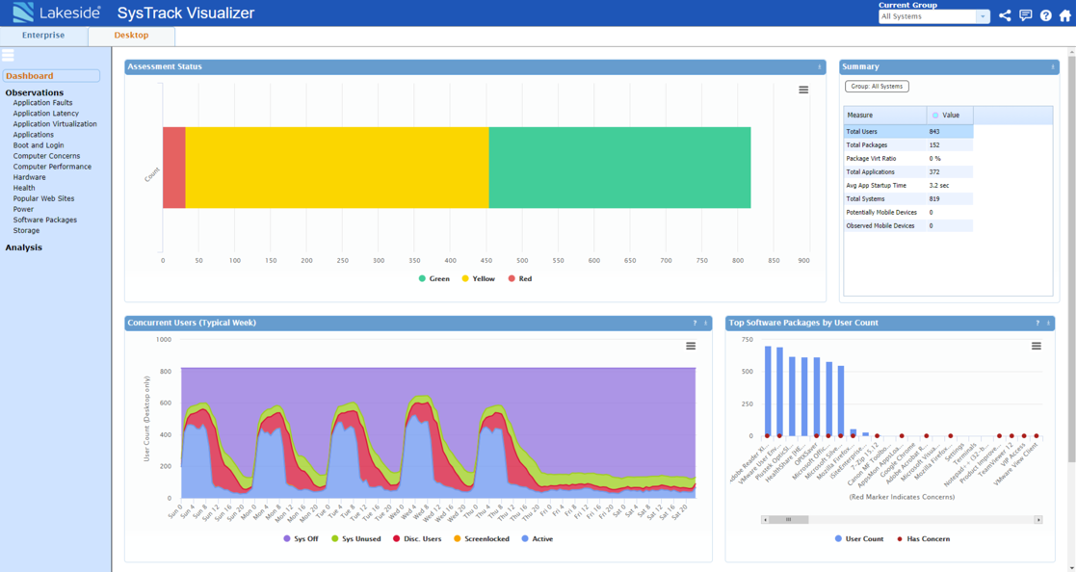This screenshot has height=572, width=1076.
Task: Open help via the question mark icon
Action: click(x=1046, y=16)
